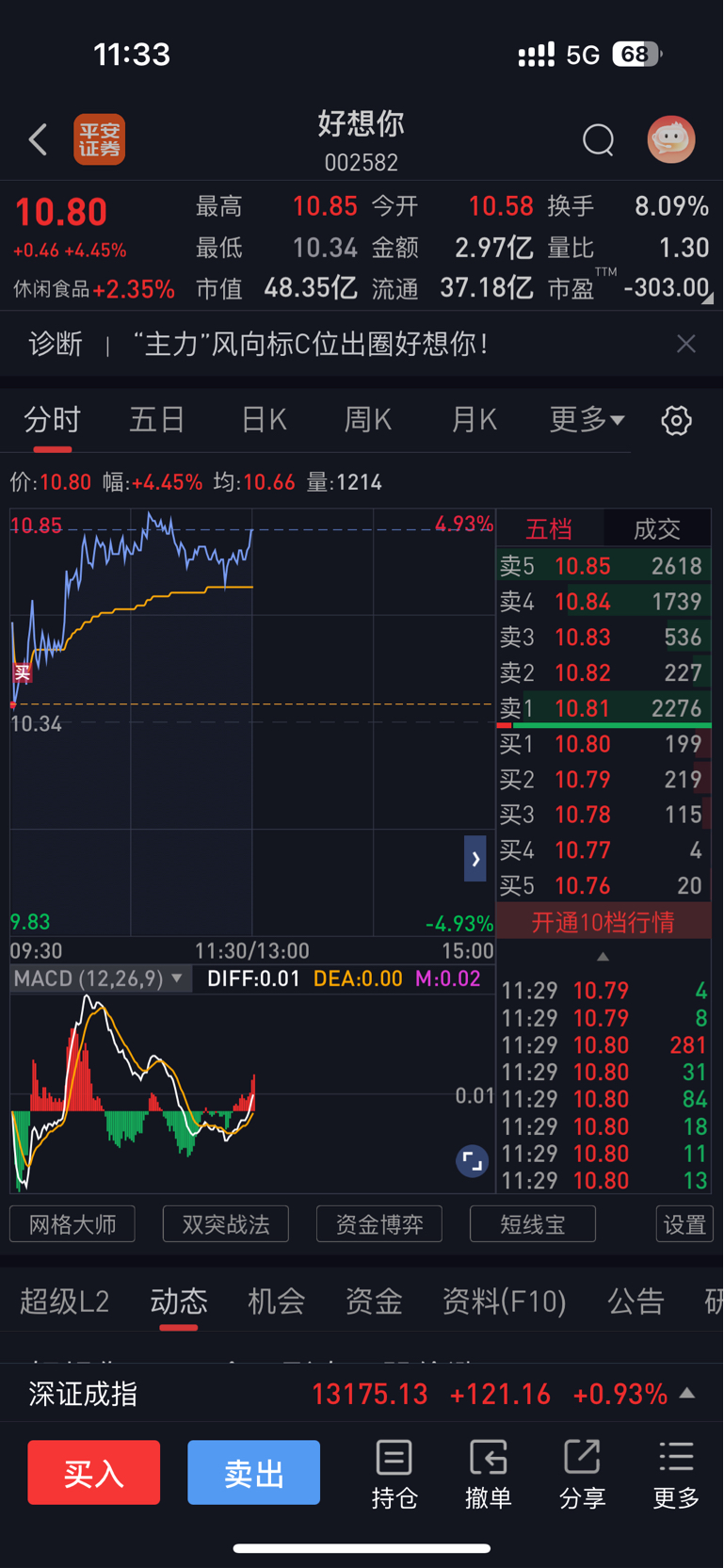Select 买4 row at 10.77

pyautogui.click(x=603, y=850)
